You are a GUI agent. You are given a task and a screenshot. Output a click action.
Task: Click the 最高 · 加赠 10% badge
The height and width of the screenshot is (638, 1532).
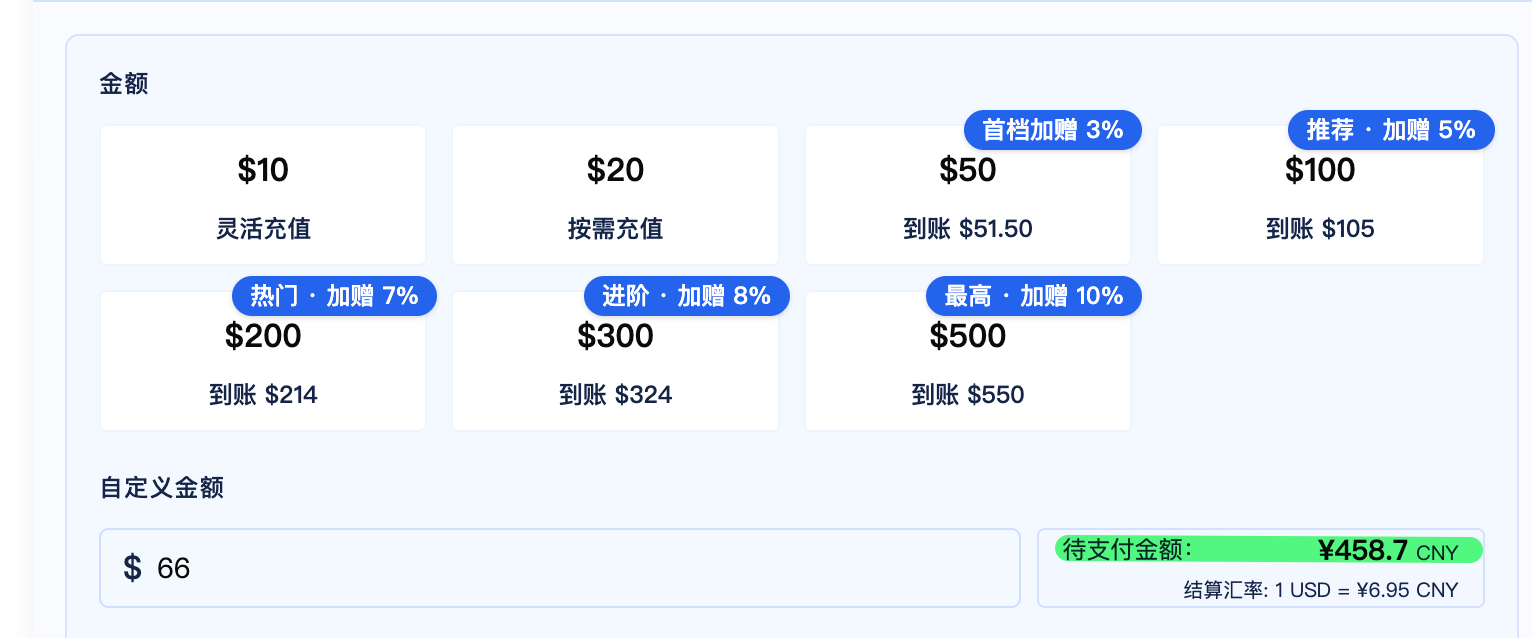pyautogui.click(x=1034, y=296)
